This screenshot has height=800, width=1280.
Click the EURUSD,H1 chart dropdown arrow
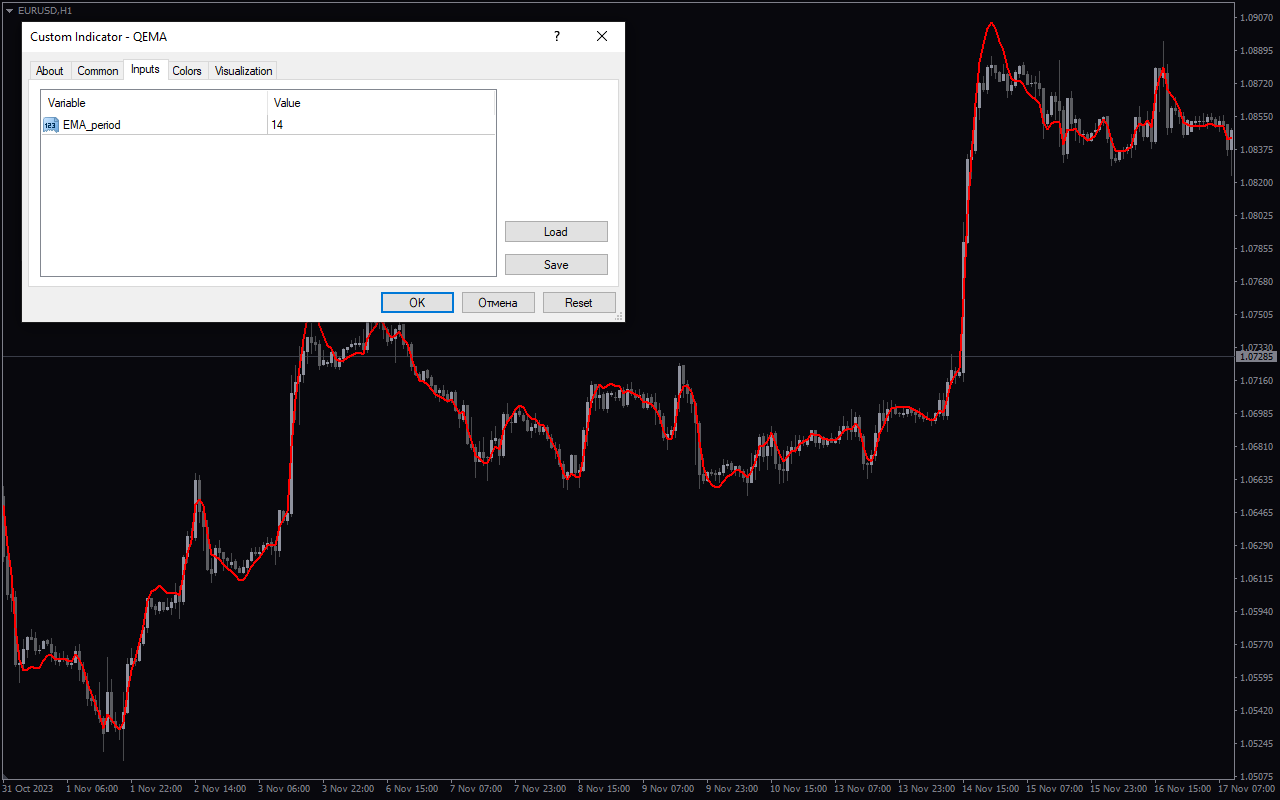(9, 10)
